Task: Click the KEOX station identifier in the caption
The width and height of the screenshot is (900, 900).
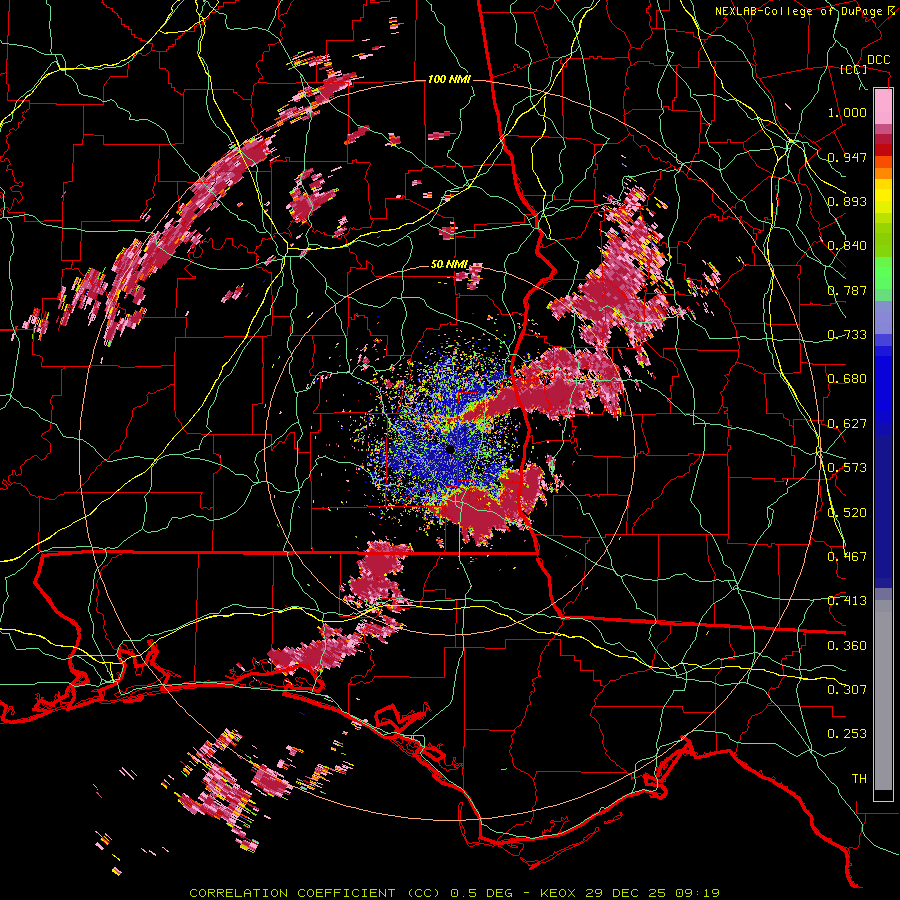Action: coord(558,893)
